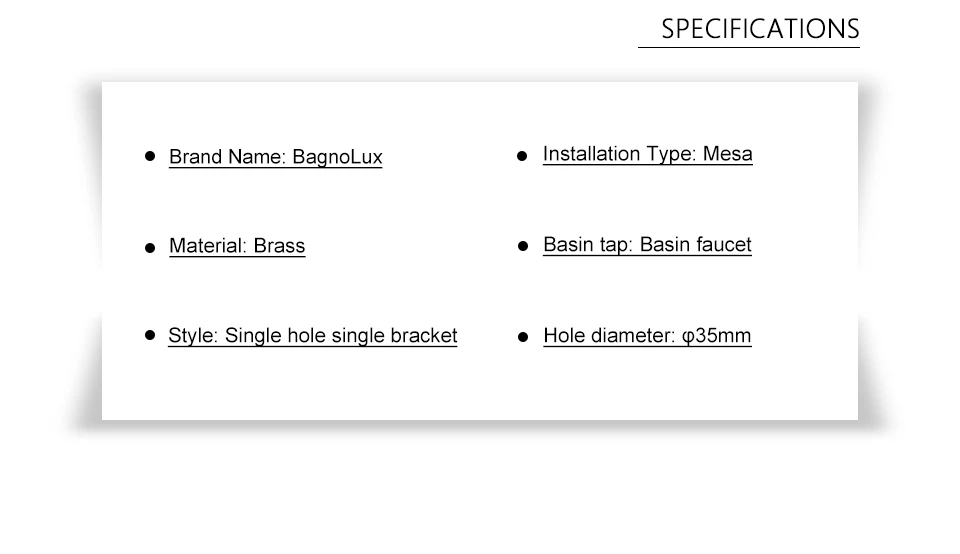Click the word Brass
Screen dimensions: 960x554
(279, 245)
